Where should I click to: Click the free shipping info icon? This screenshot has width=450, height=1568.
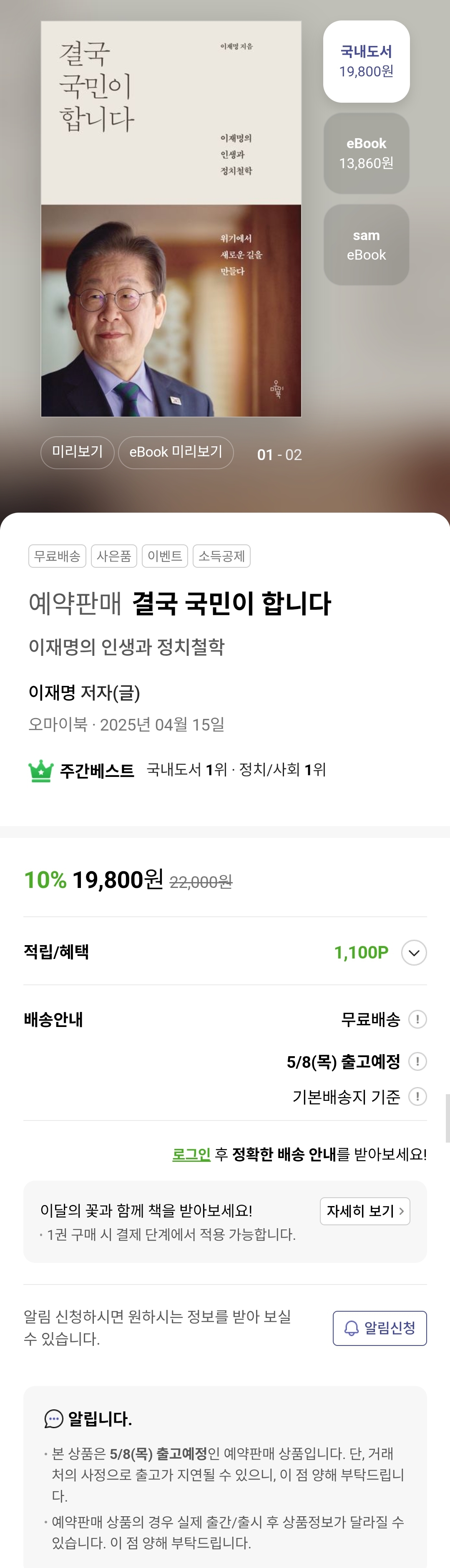click(417, 1019)
